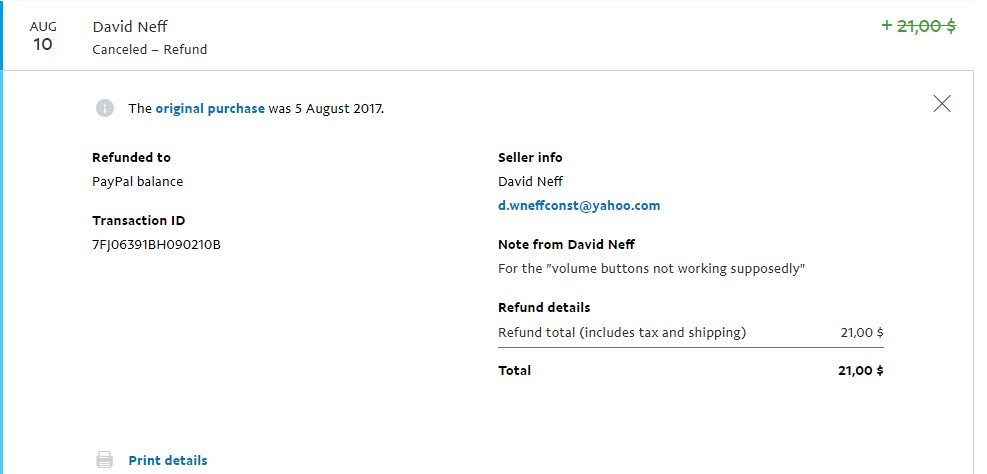Click the "PayPal balance" text

click(137, 182)
